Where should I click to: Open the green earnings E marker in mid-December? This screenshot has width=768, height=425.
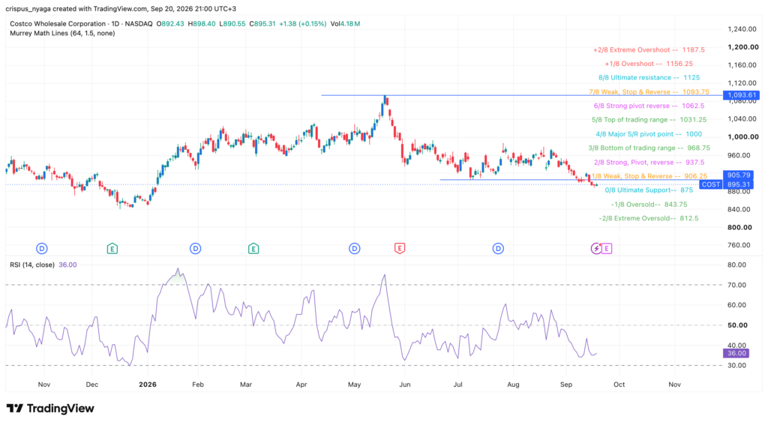pyautogui.click(x=112, y=249)
